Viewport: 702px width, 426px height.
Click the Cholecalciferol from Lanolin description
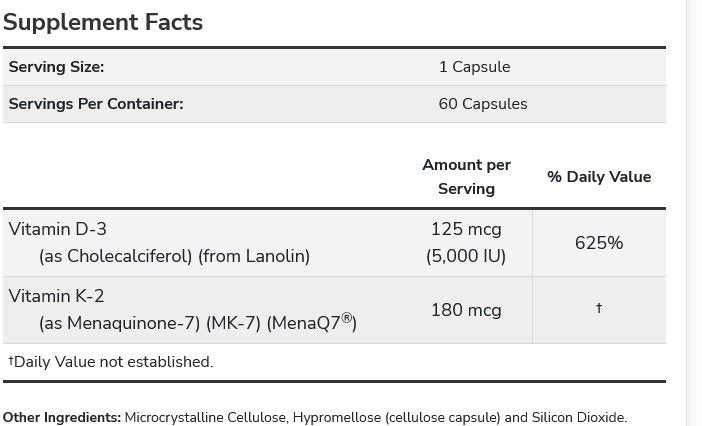point(174,256)
